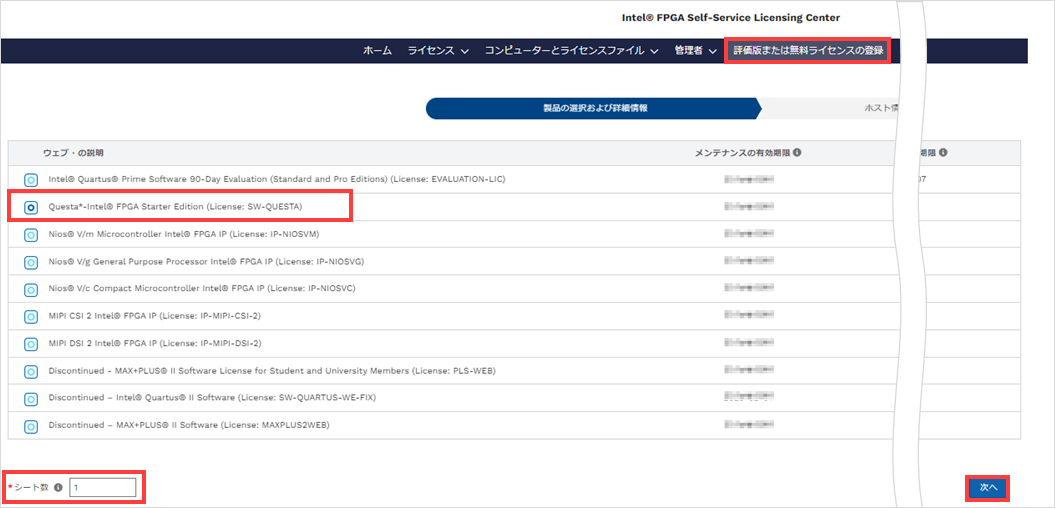Click the Discontinued MAX+PLUS II Student license text
Viewport: 1055px width, 508px height.
(272, 371)
